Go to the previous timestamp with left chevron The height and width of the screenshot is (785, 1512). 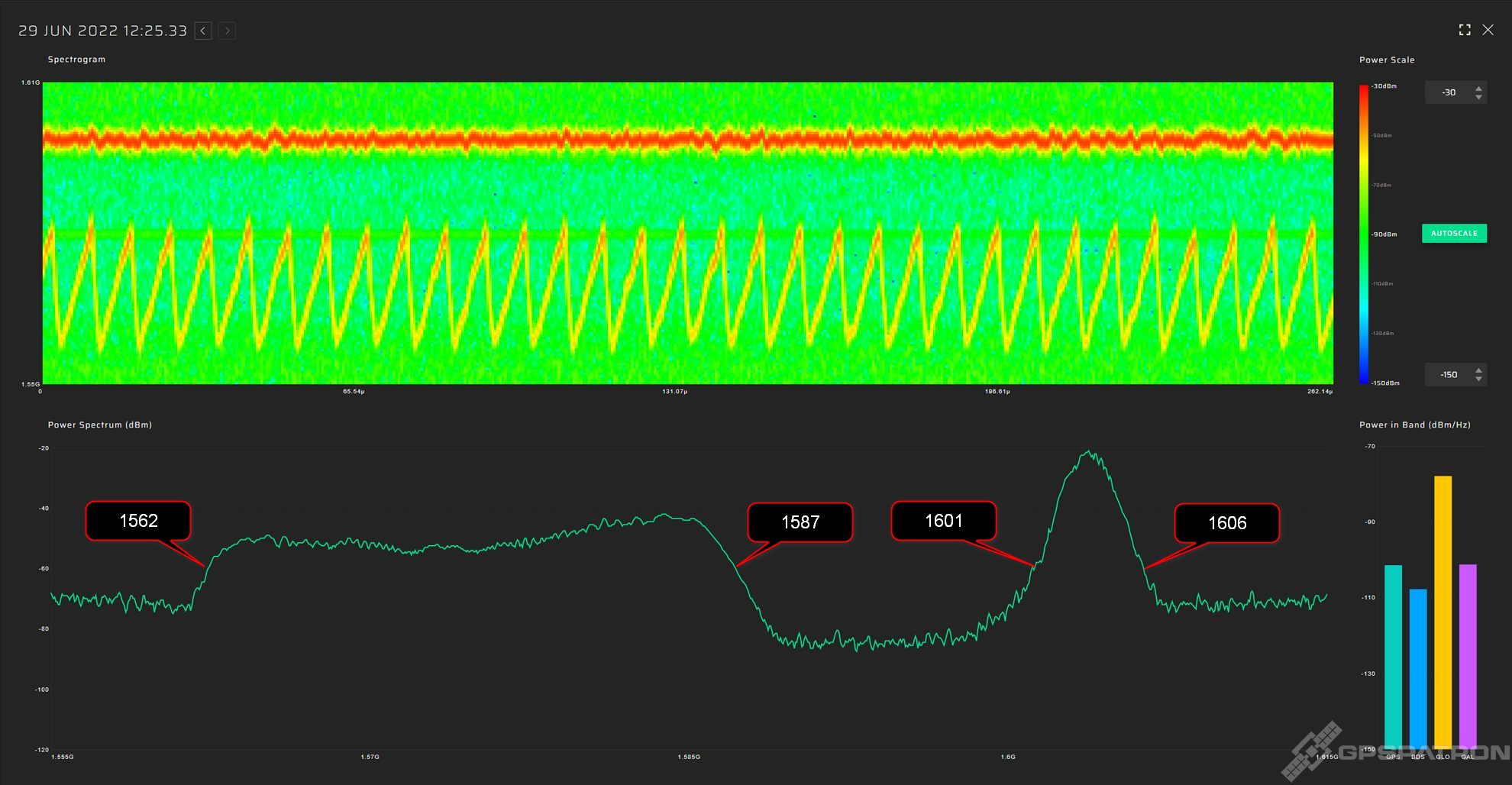[203, 31]
